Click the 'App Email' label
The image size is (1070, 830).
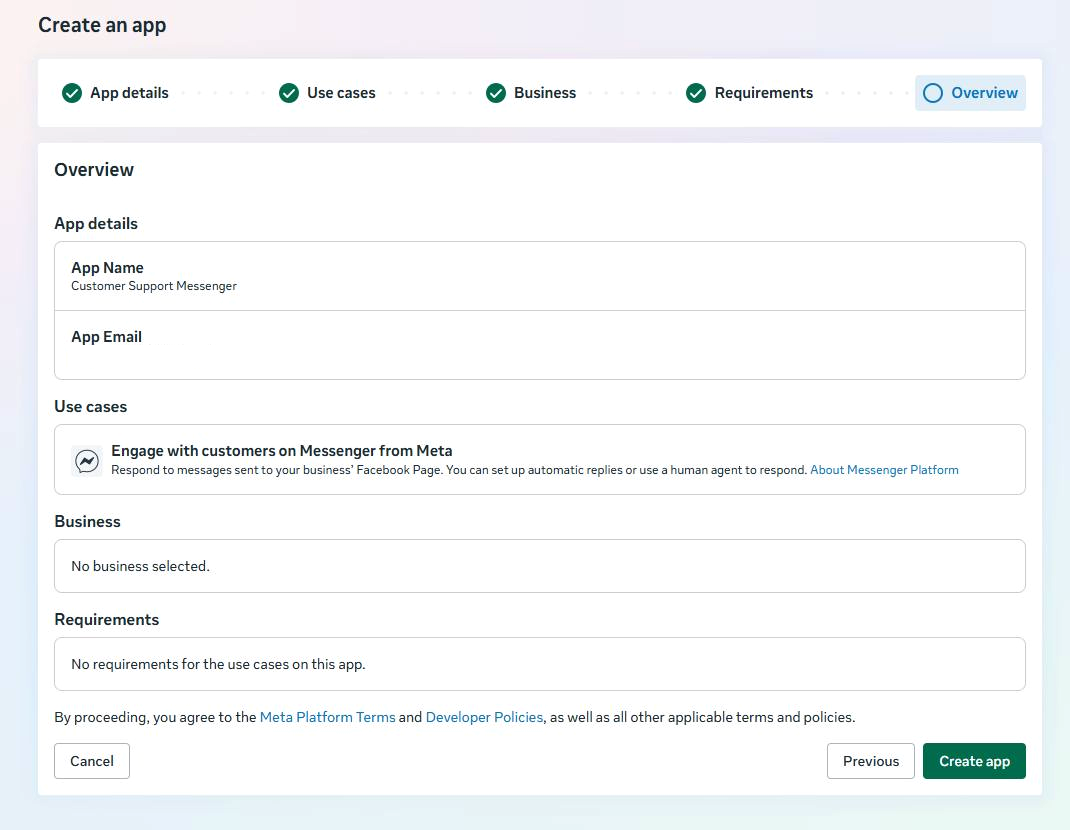point(106,337)
